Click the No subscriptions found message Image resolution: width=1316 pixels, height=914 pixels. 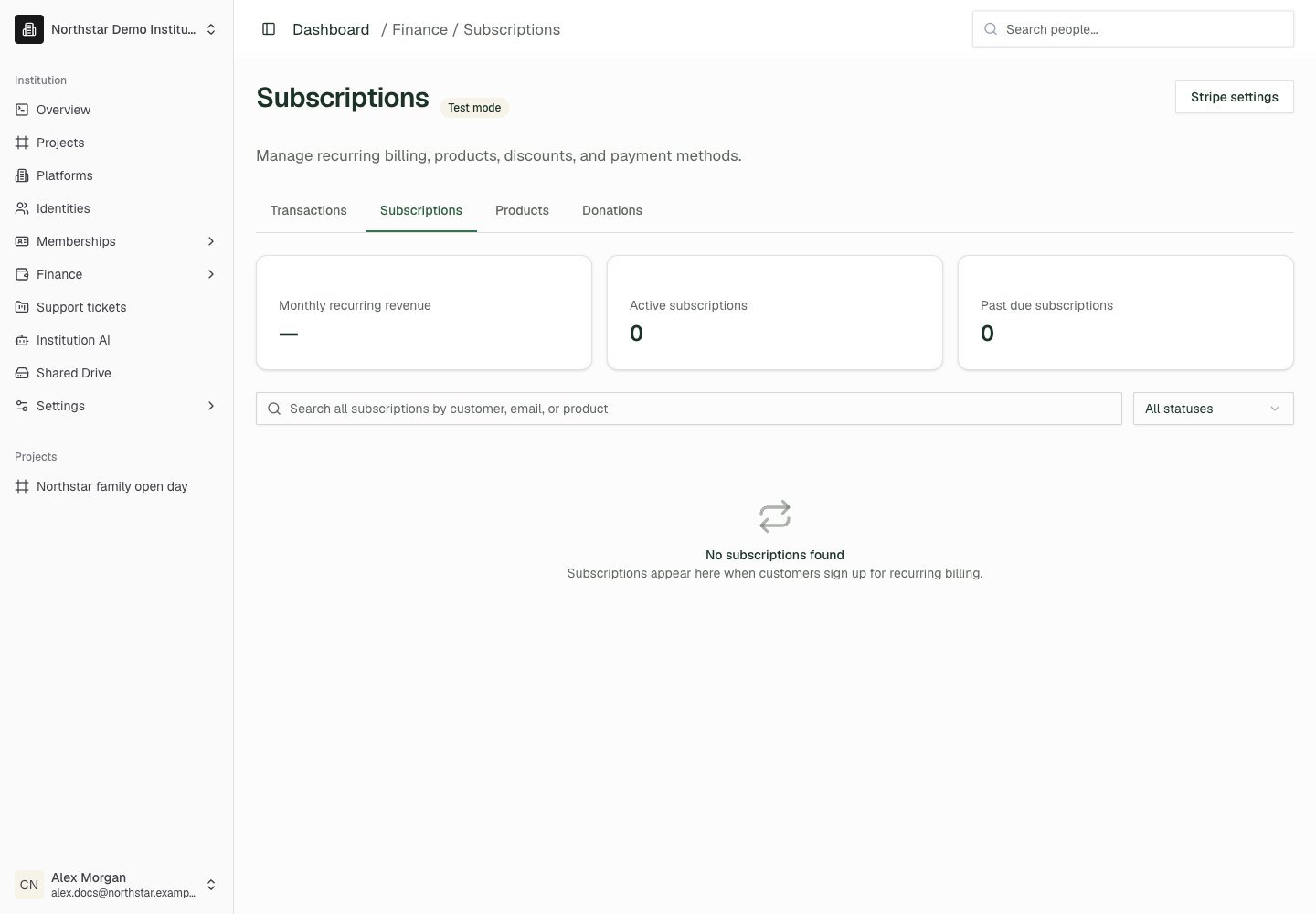[775, 555]
